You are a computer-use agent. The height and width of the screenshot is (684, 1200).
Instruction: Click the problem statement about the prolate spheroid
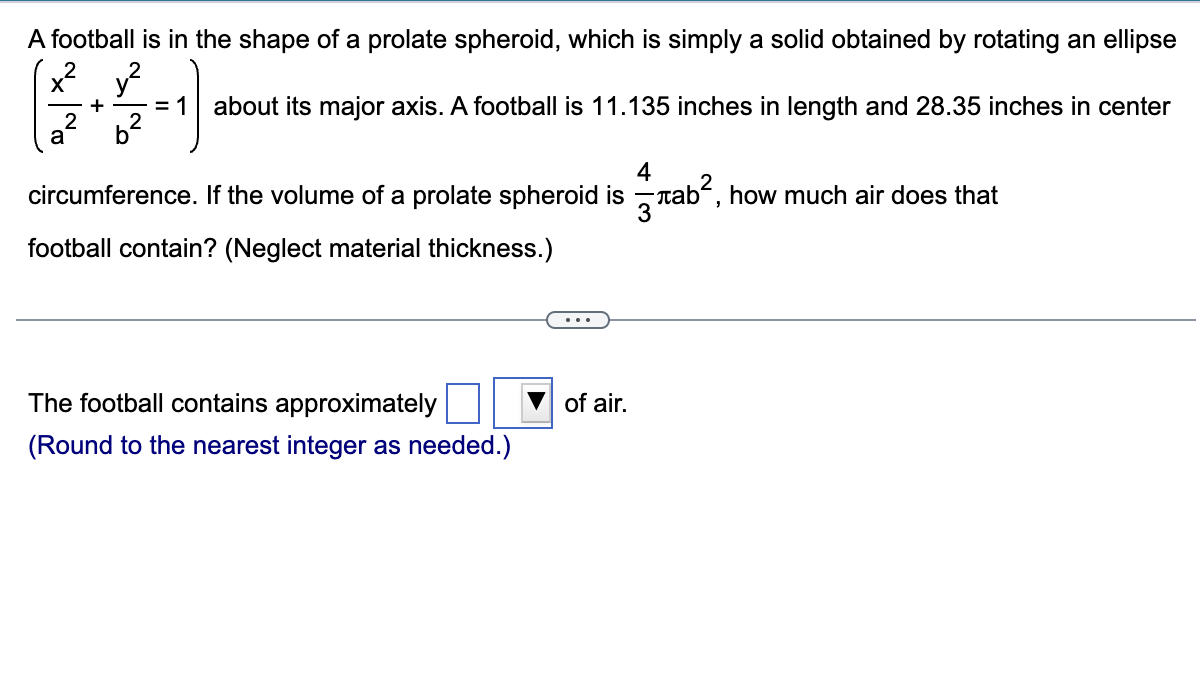pyautogui.click(x=600, y=40)
